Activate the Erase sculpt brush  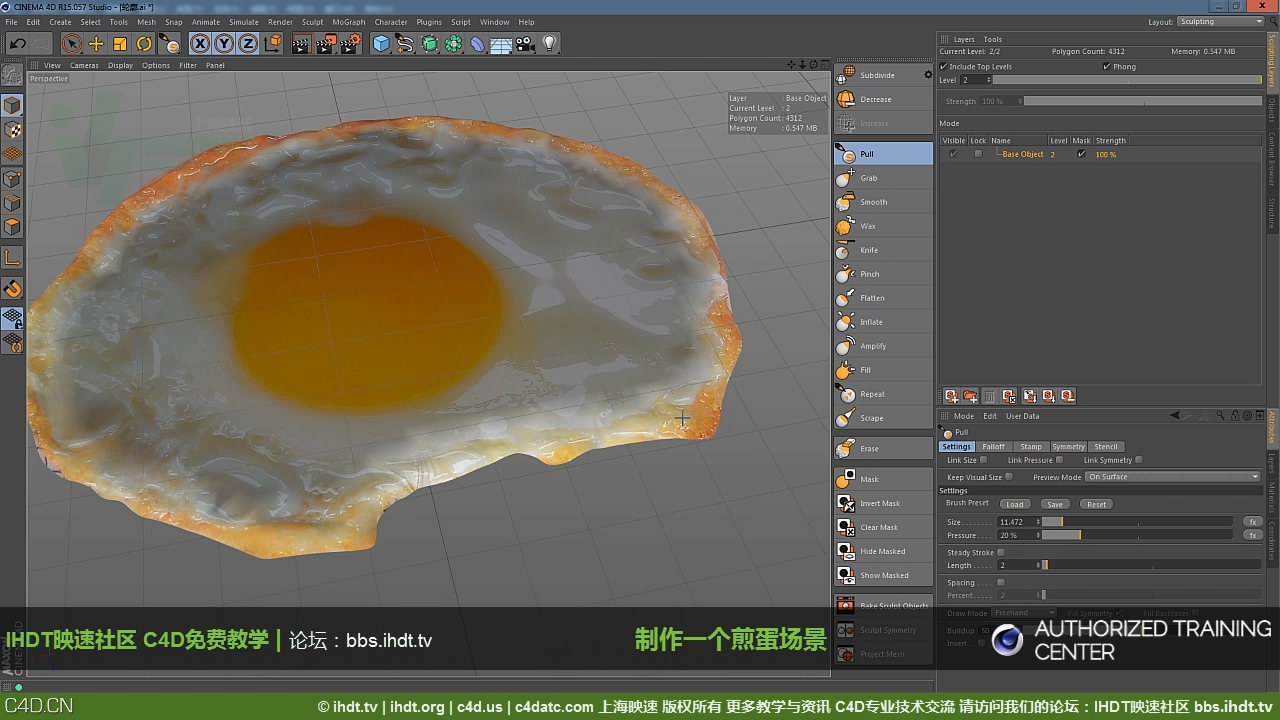coord(884,449)
